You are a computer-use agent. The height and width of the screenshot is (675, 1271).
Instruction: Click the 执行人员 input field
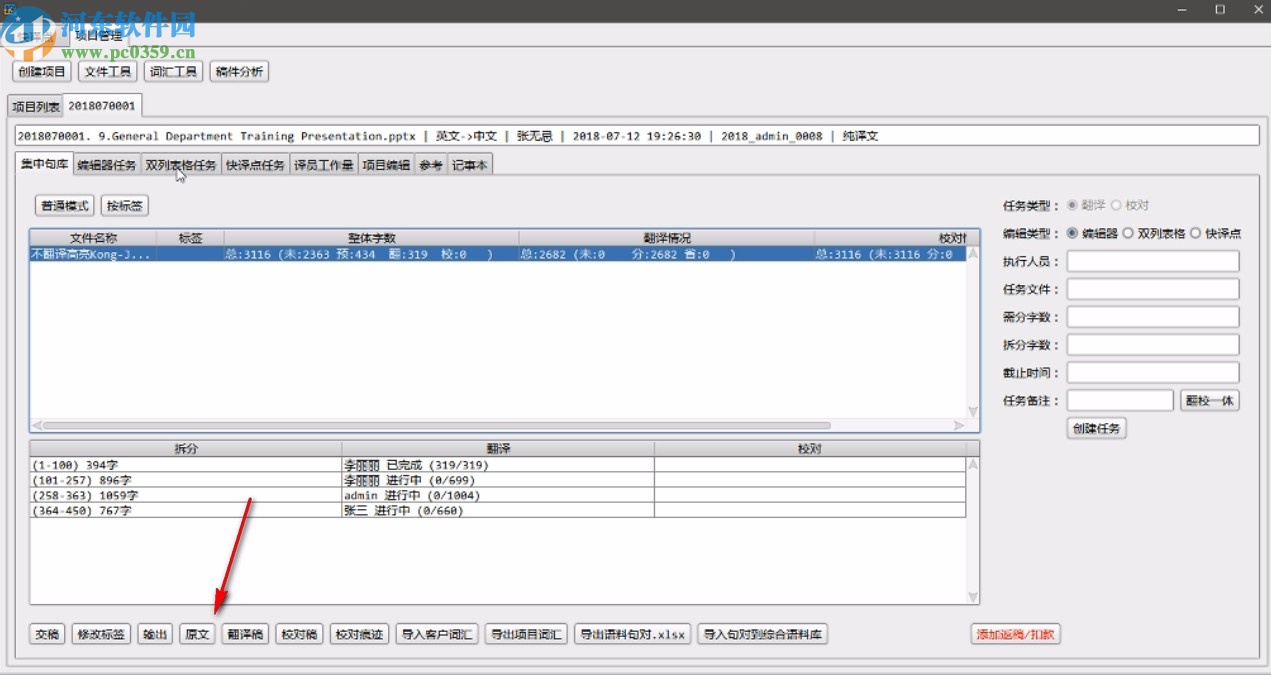[x=1153, y=261]
